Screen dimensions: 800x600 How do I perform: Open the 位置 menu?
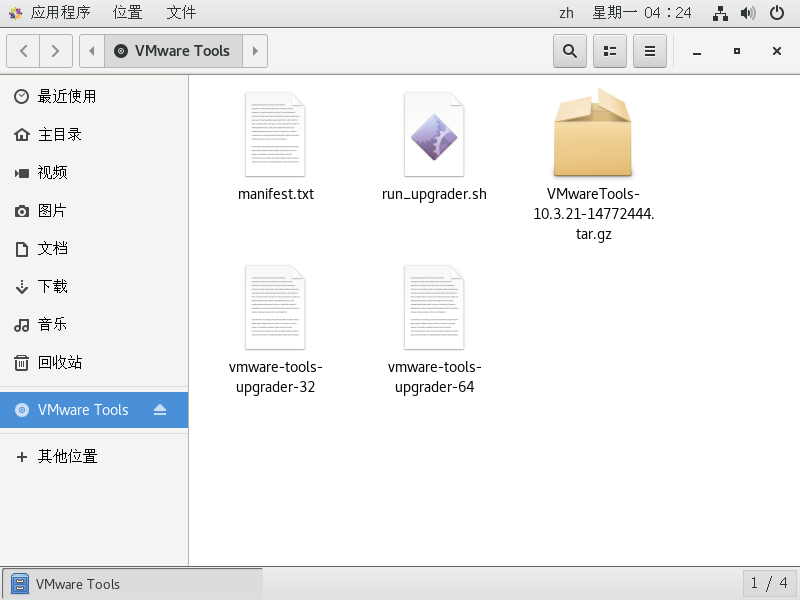[x=128, y=12]
